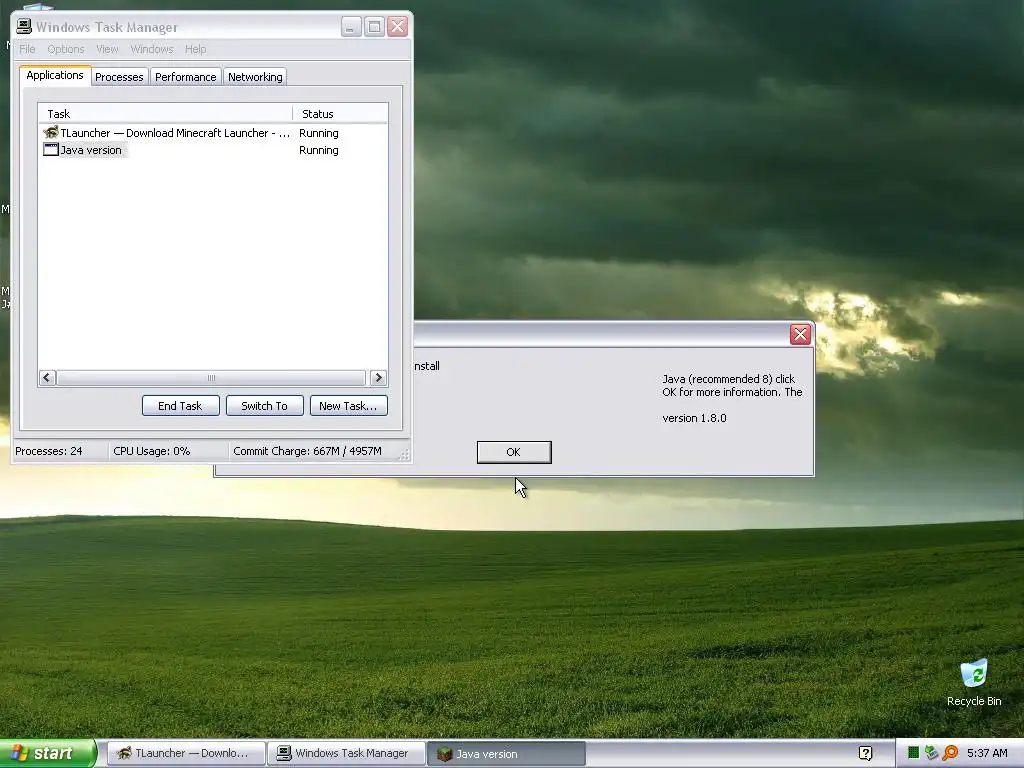Select the TLauncher task row

[213, 133]
